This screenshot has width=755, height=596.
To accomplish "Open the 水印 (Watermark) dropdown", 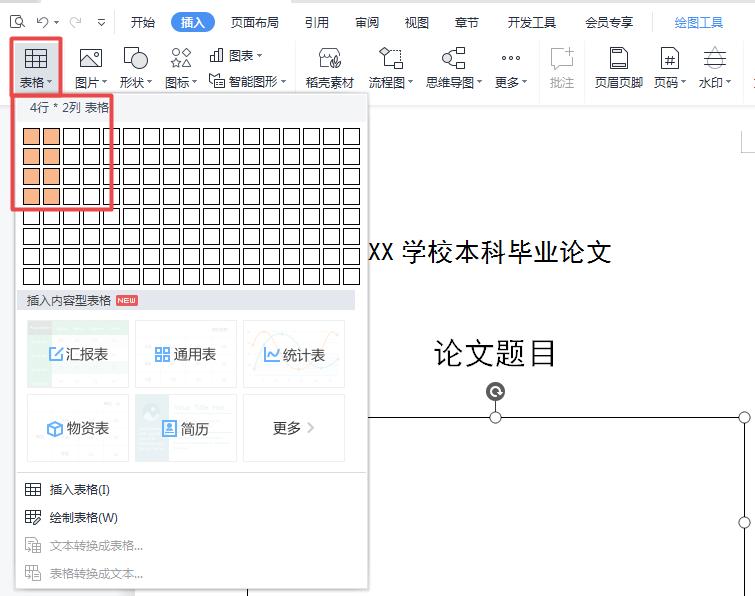I will coord(728,82).
